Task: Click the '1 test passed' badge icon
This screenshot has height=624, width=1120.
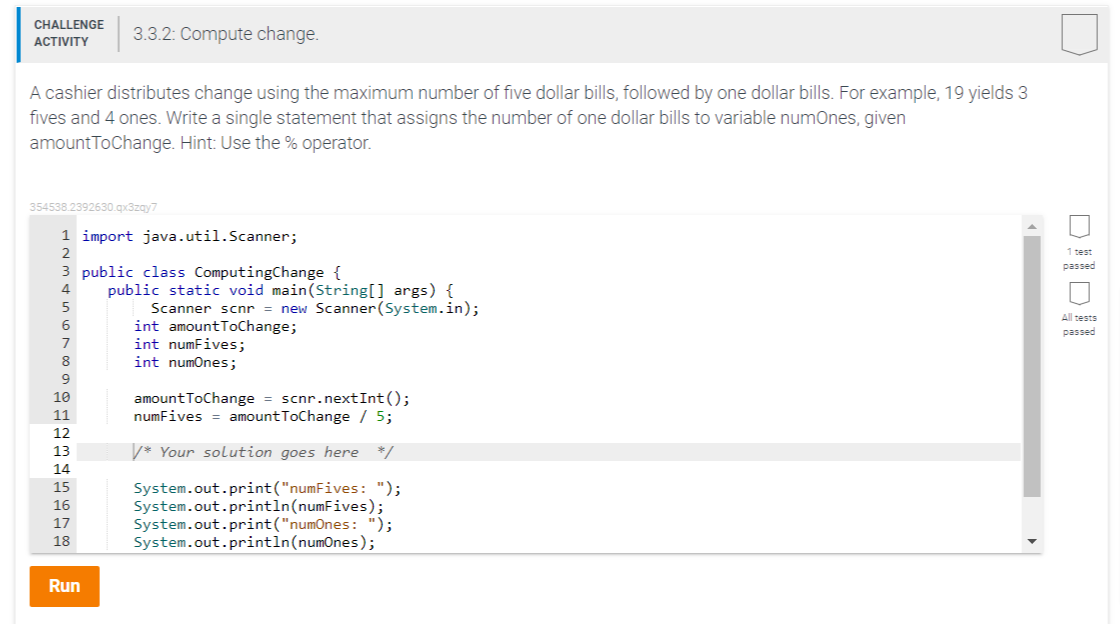Action: [1079, 226]
